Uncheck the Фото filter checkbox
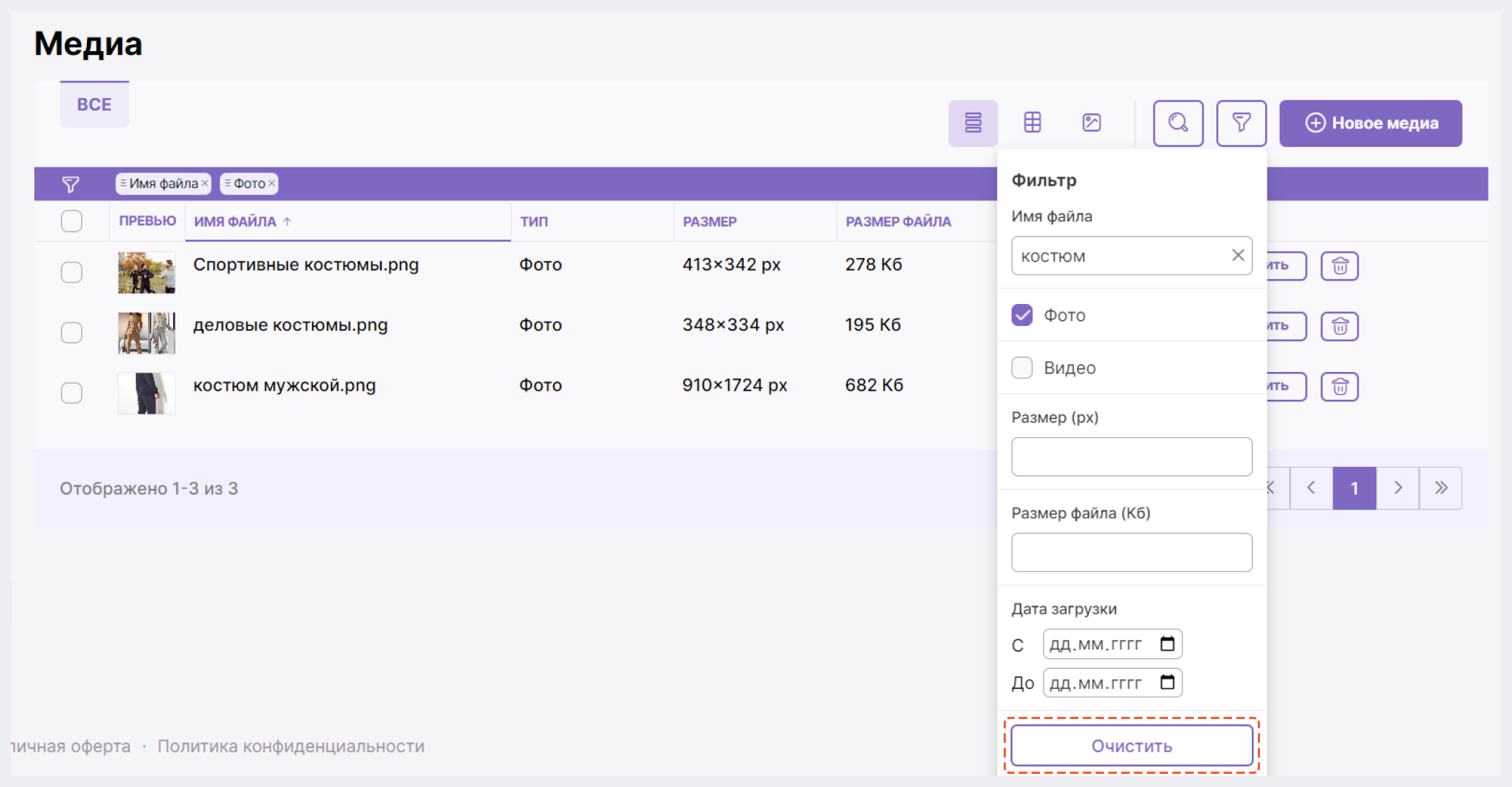Viewport: 1512px width, 787px height. (1022, 315)
